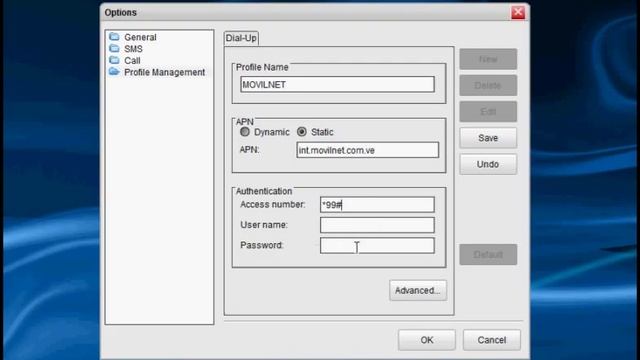
Task: Choose the Dynamic APN radio button
Action: click(245, 132)
